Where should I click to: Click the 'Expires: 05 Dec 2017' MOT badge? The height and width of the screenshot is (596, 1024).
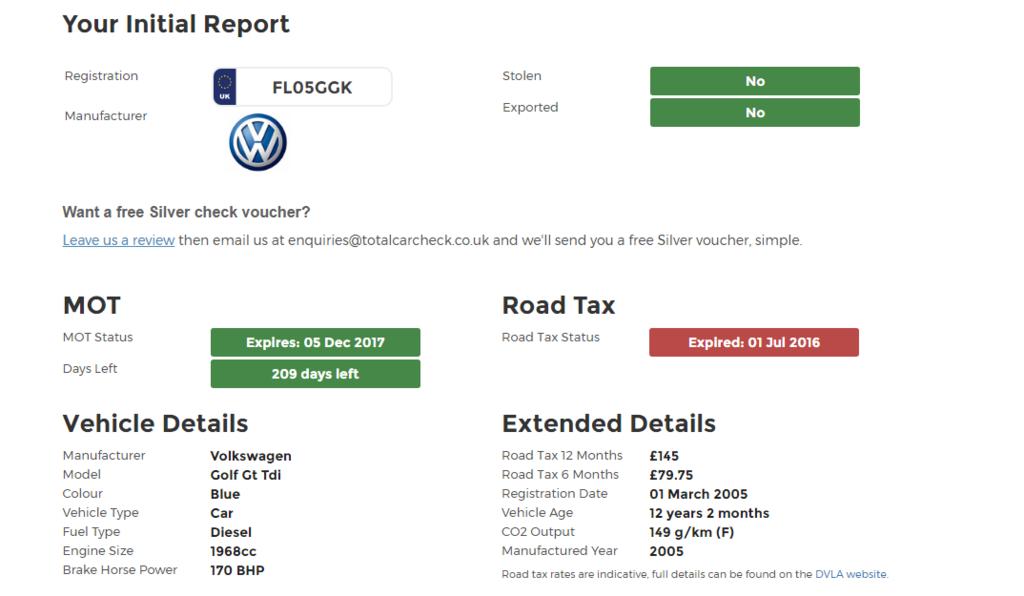[315, 342]
